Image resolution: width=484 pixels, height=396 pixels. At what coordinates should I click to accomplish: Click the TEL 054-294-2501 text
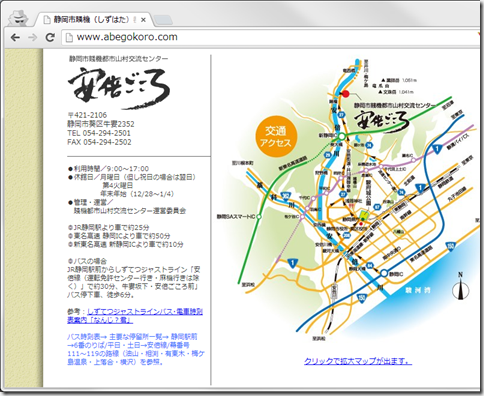coord(99,133)
